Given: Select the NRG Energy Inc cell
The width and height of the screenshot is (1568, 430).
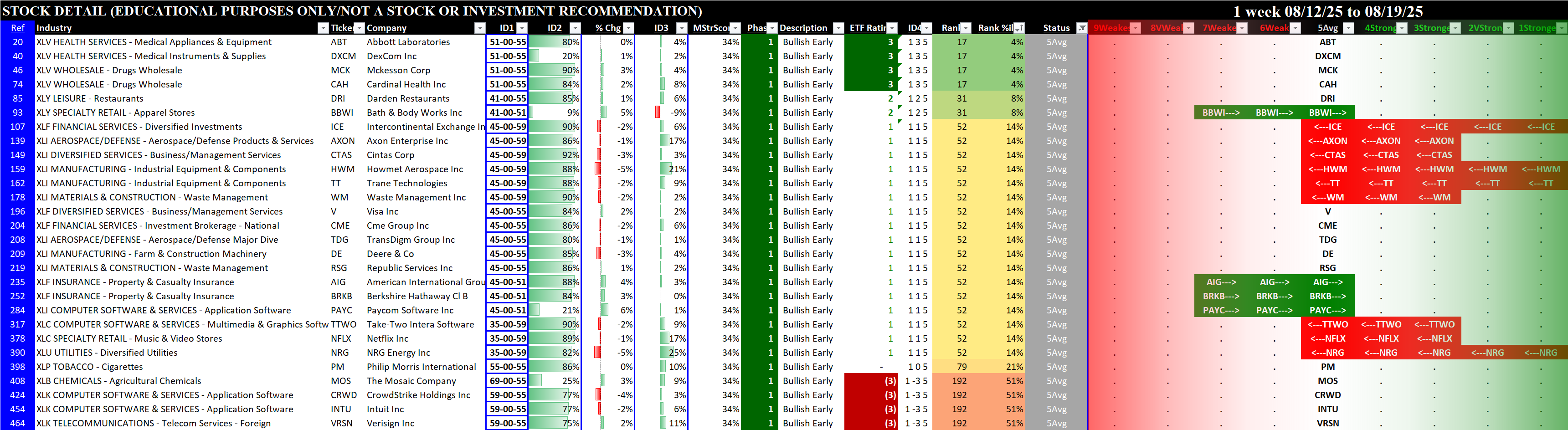Looking at the screenshot, I should click(398, 353).
